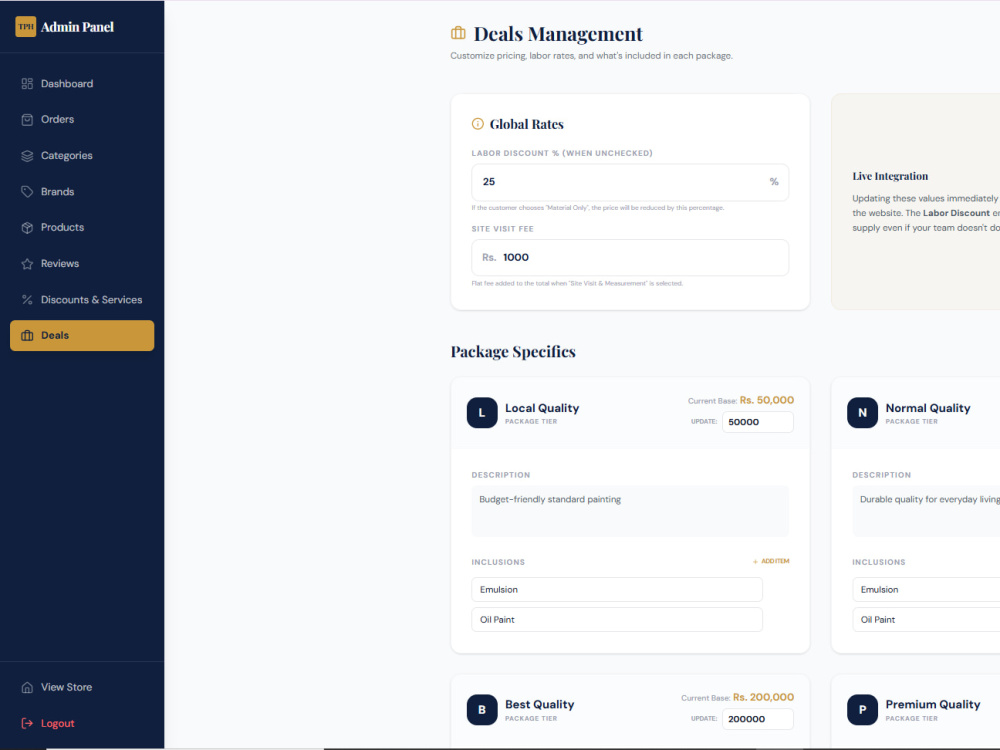Edit Local Quality Emulsion inclusion field
Screen dimensions: 1000x750
pyautogui.click(x=617, y=589)
